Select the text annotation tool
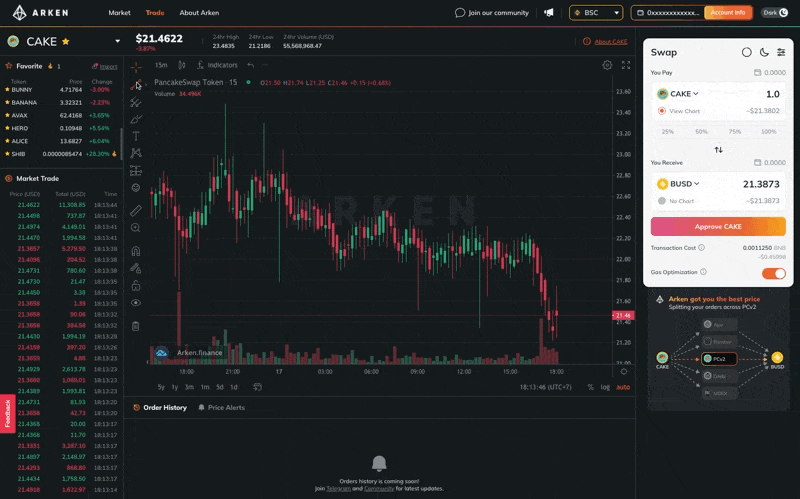 pos(136,136)
